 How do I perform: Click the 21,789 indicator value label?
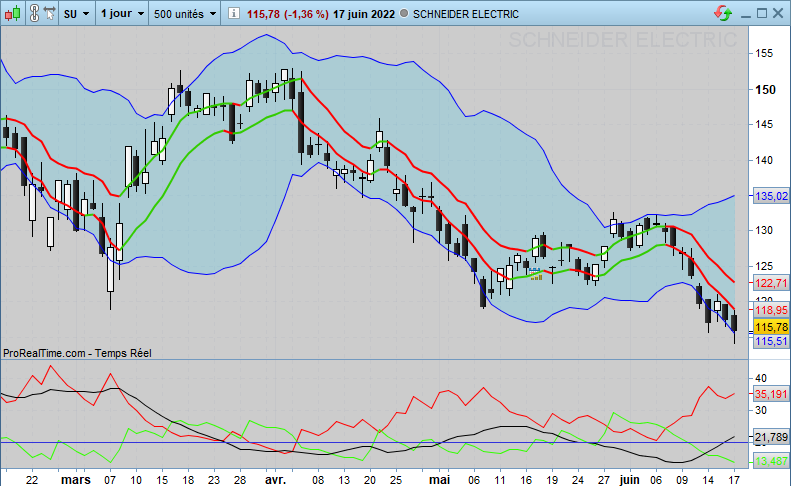[x=771, y=438]
